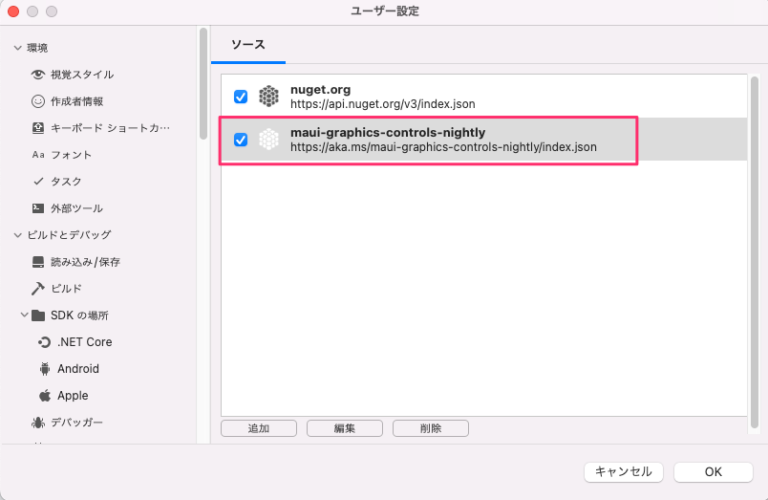
Task: Click the 編集 button
Action: (344, 429)
